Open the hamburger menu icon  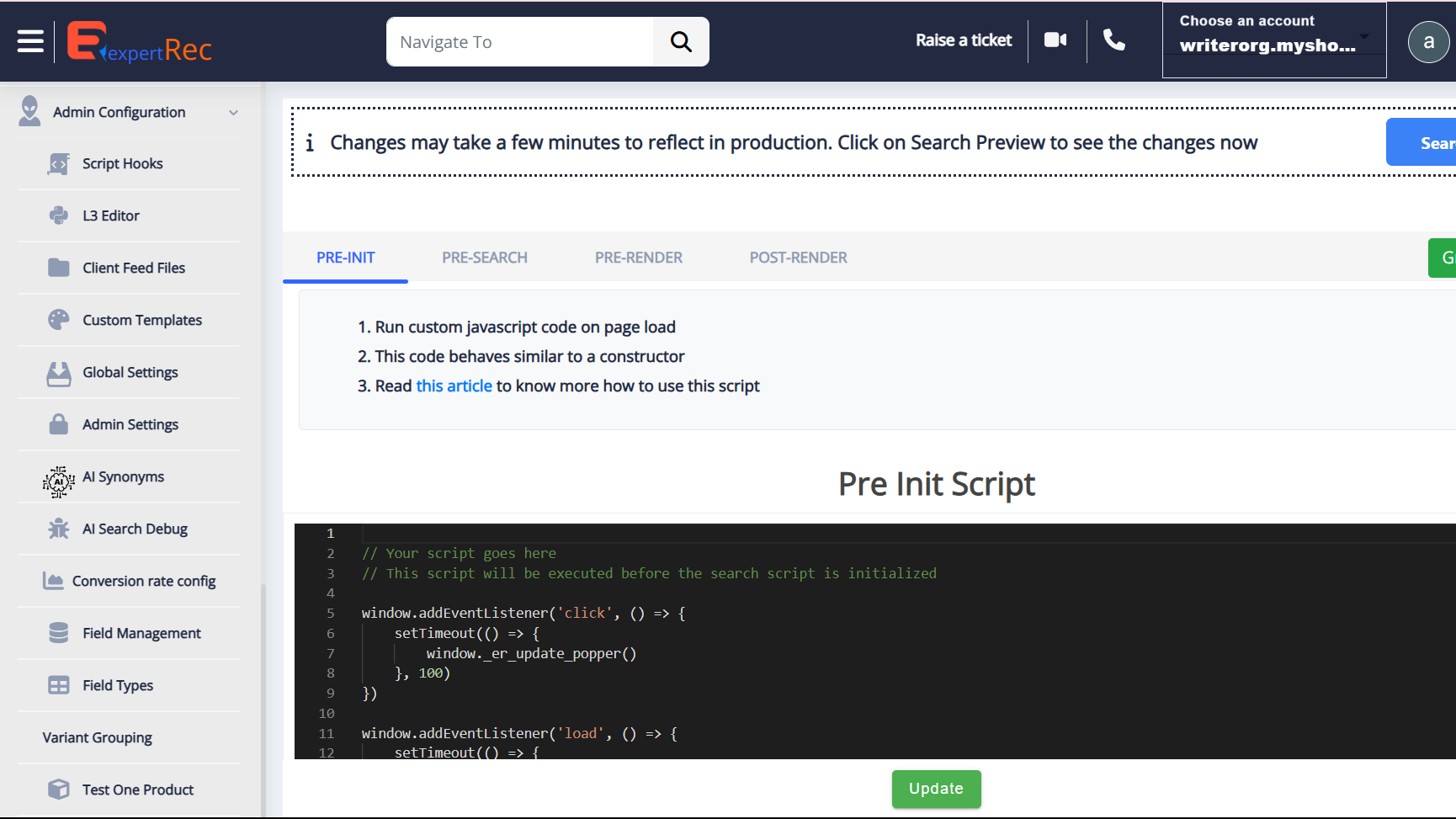click(x=30, y=41)
